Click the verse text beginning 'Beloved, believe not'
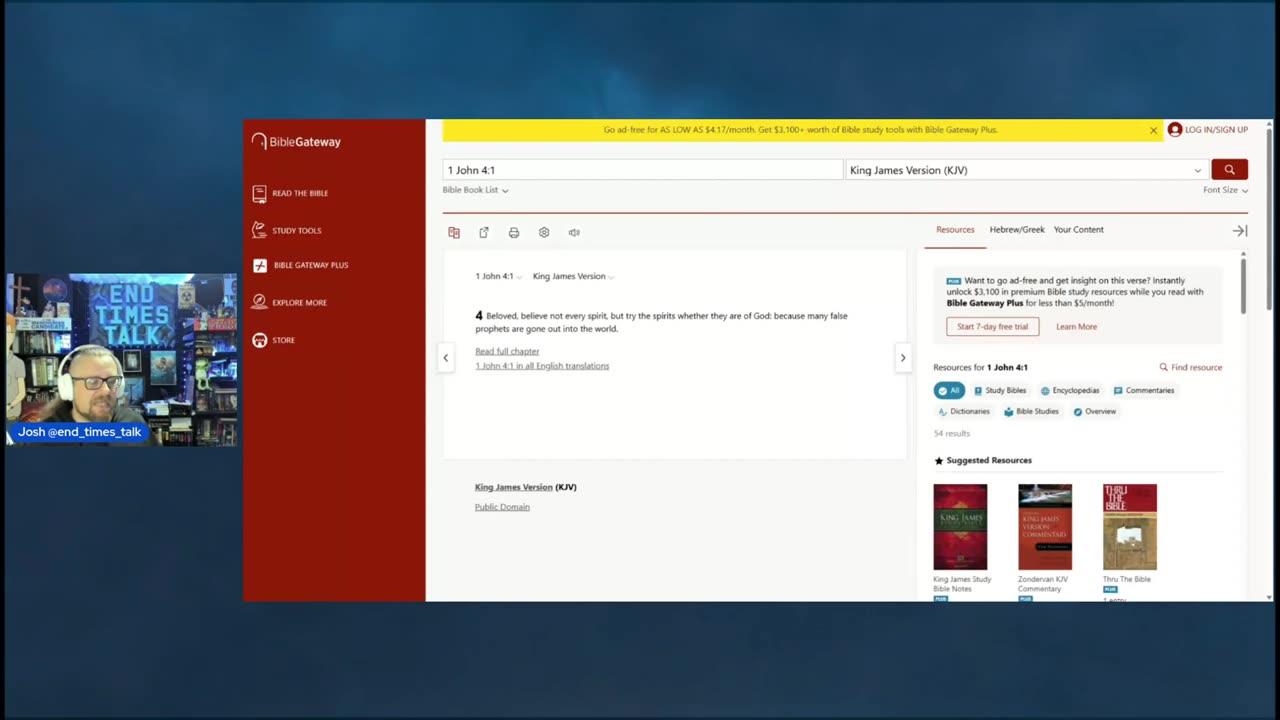 [661, 322]
